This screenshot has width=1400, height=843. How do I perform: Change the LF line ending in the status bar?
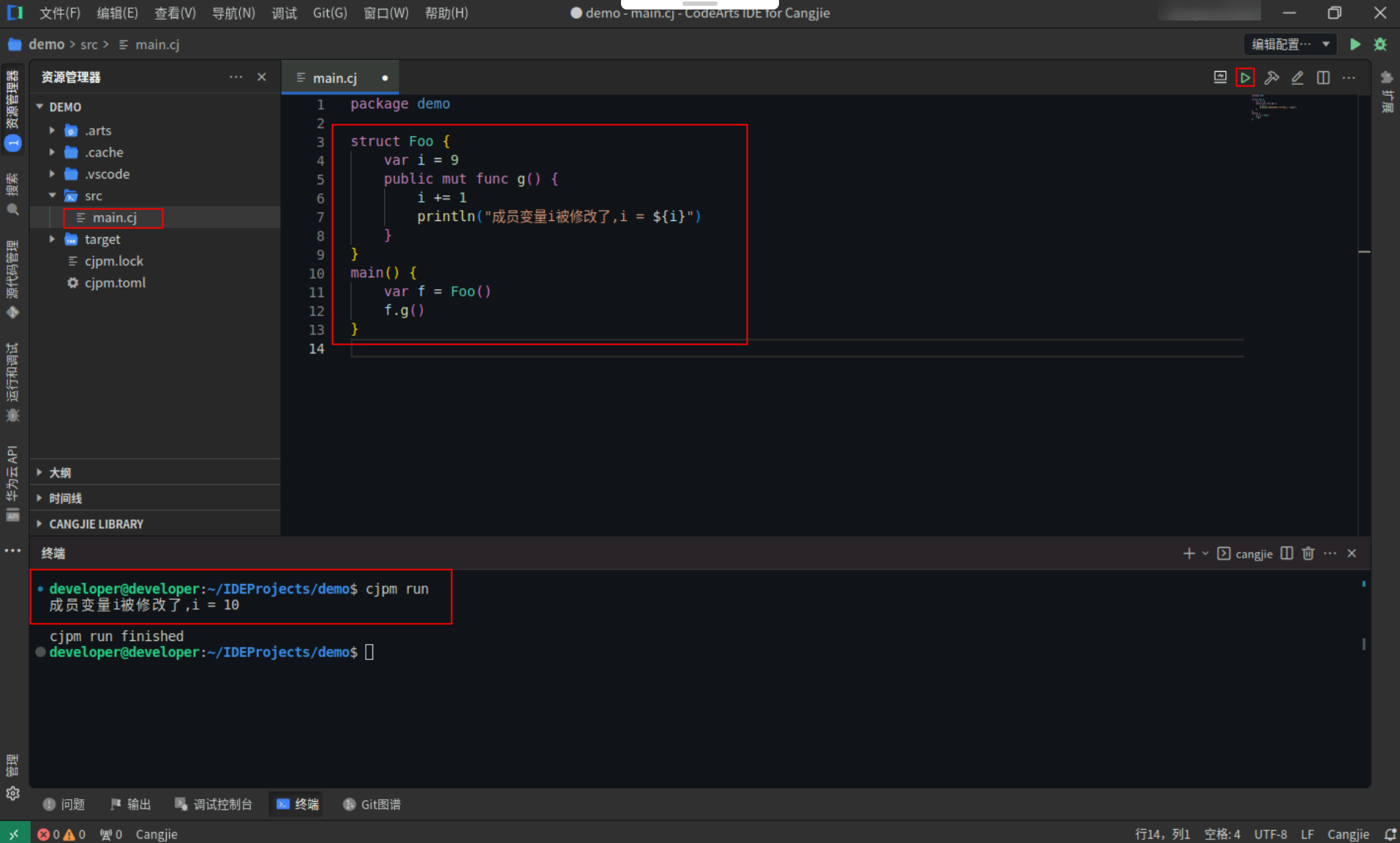1307,834
